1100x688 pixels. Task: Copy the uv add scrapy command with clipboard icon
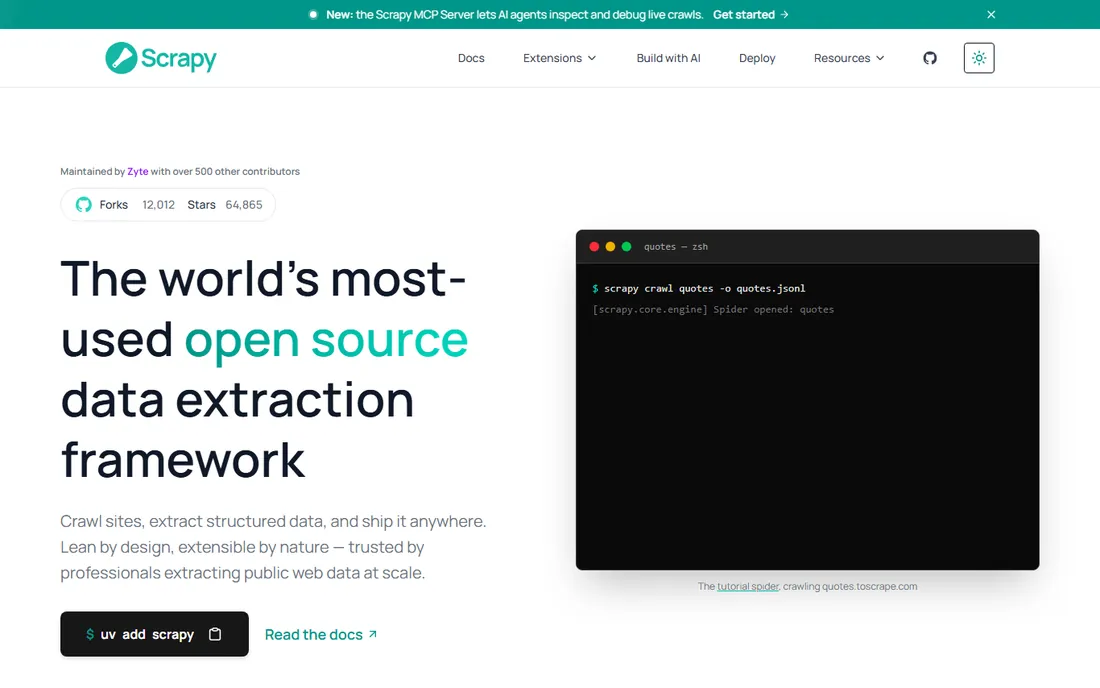(215, 634)
